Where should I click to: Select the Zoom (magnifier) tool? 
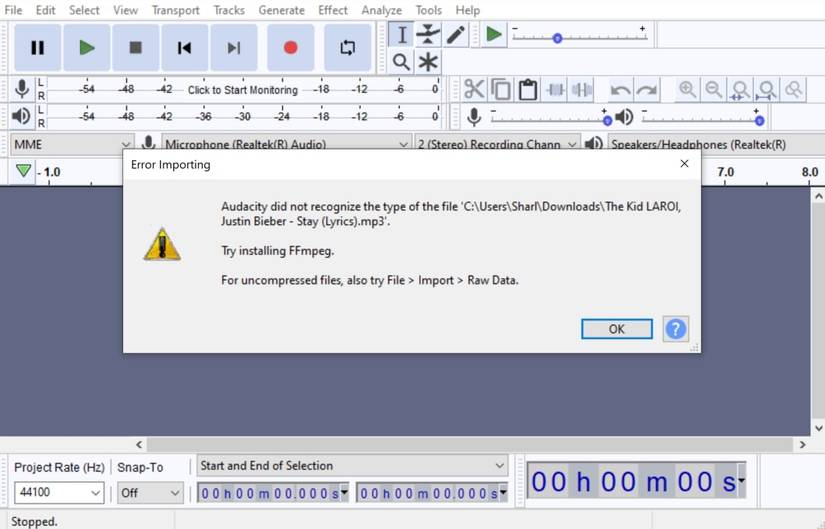click(x=401, y=62)
